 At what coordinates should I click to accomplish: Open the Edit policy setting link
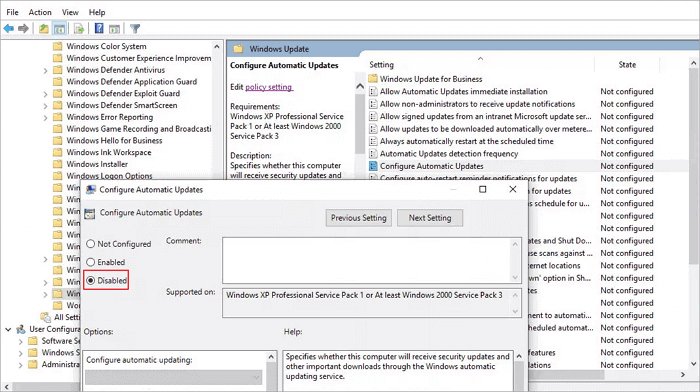(x=269, y=87)
